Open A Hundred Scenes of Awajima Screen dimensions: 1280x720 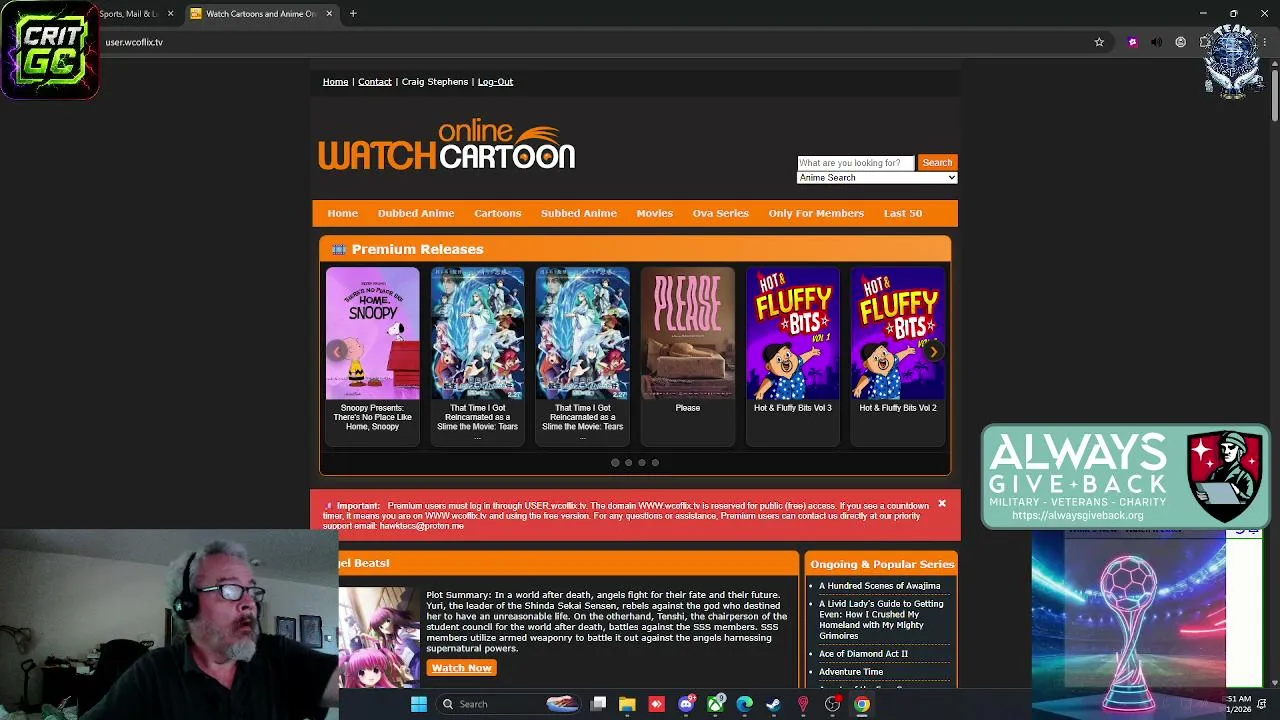[880, 586]
